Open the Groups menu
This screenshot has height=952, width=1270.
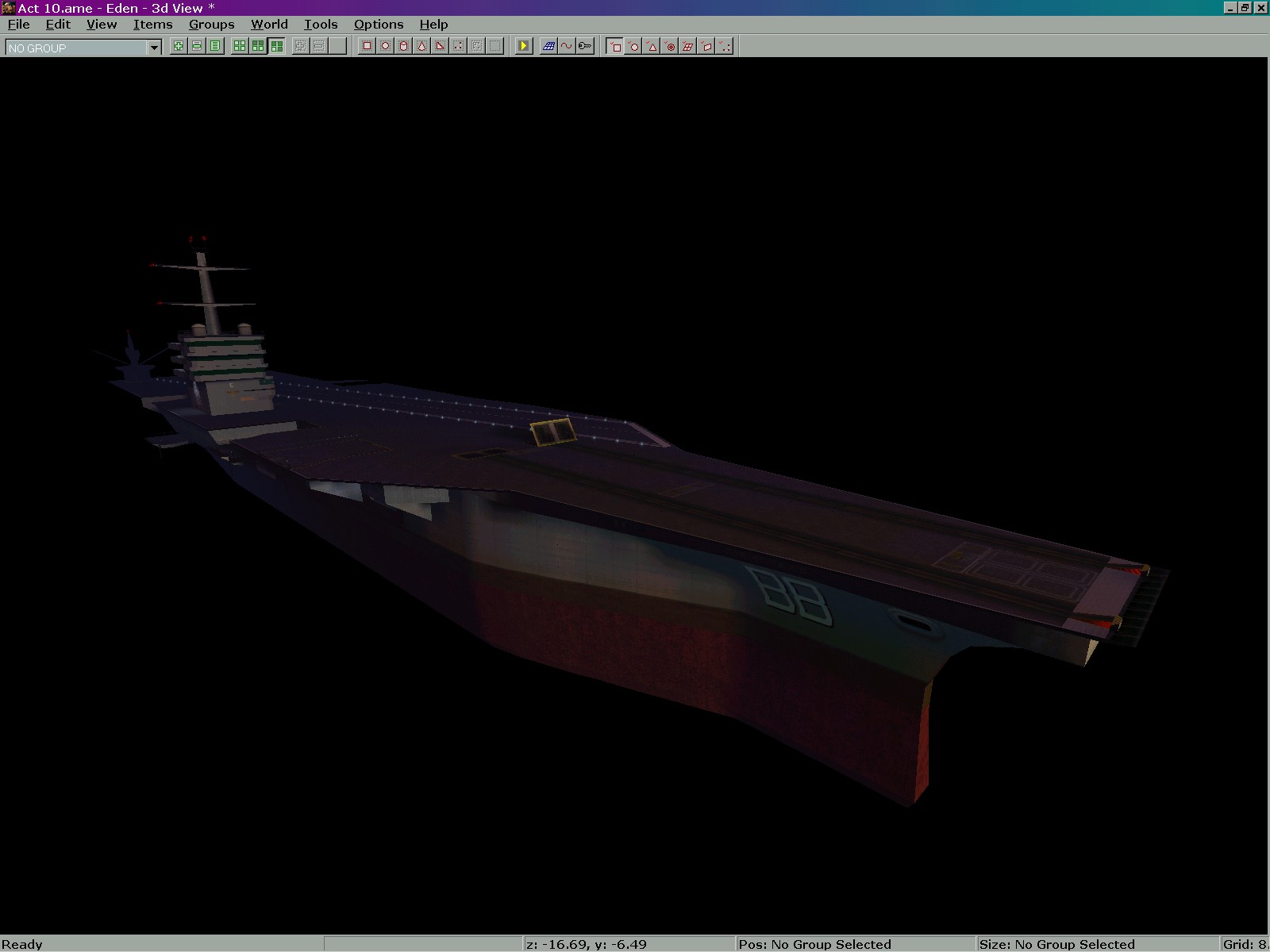[211, 25]
